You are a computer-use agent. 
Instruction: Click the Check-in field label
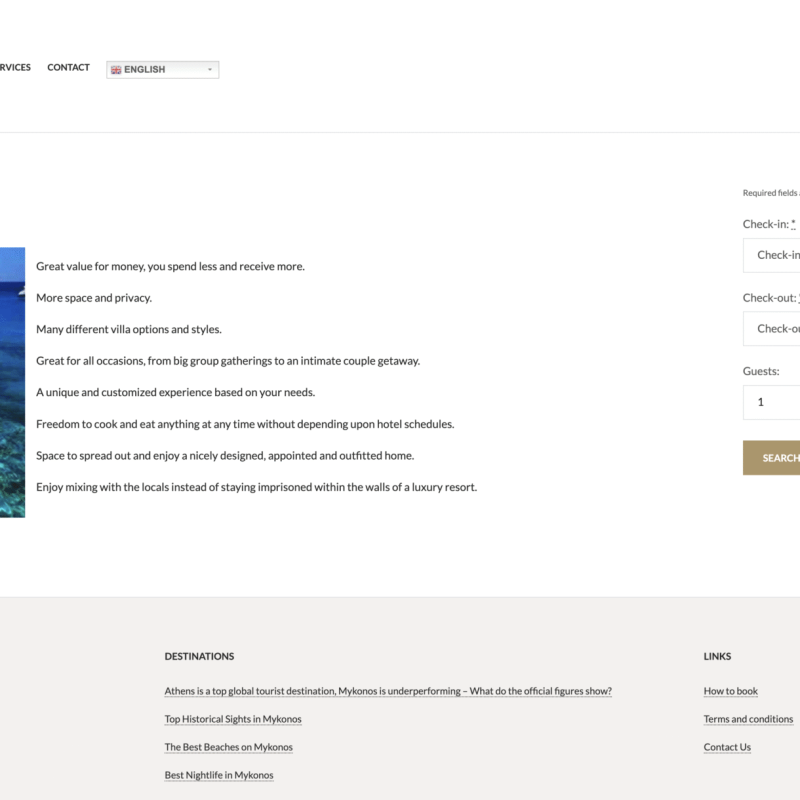pyautogui.click(x=765, y=224)
